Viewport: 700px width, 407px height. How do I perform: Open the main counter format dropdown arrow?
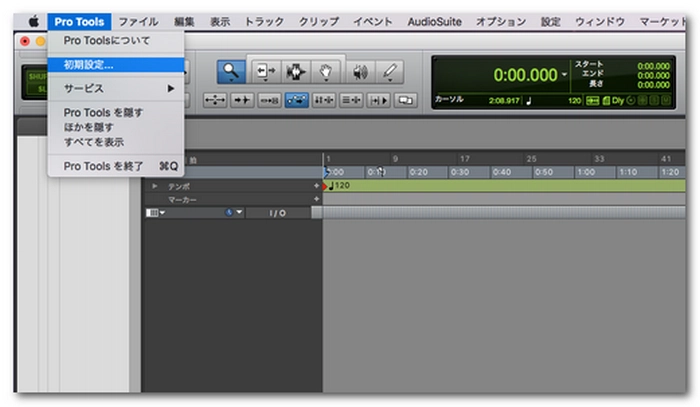(x=564, y=75)
